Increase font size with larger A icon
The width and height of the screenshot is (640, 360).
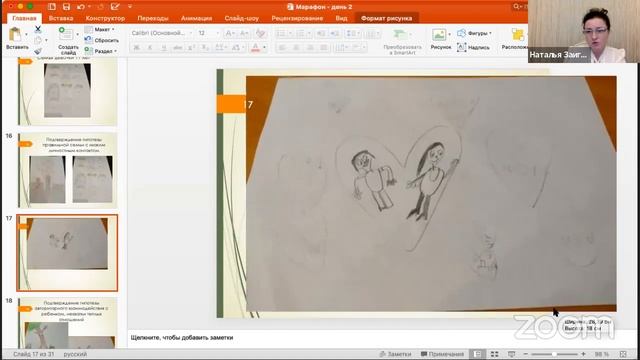click(230, 33)
